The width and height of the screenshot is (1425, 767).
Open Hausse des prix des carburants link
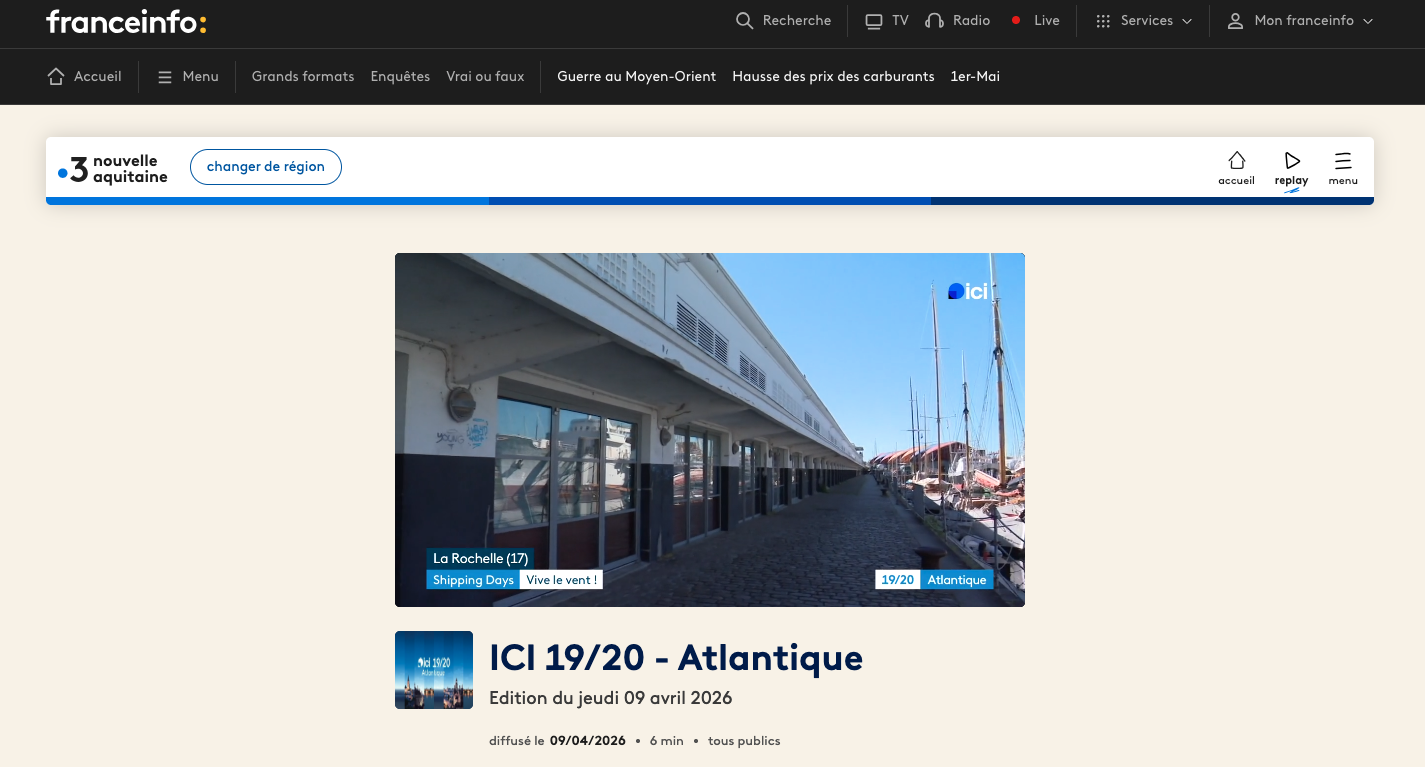coord(833,77)
